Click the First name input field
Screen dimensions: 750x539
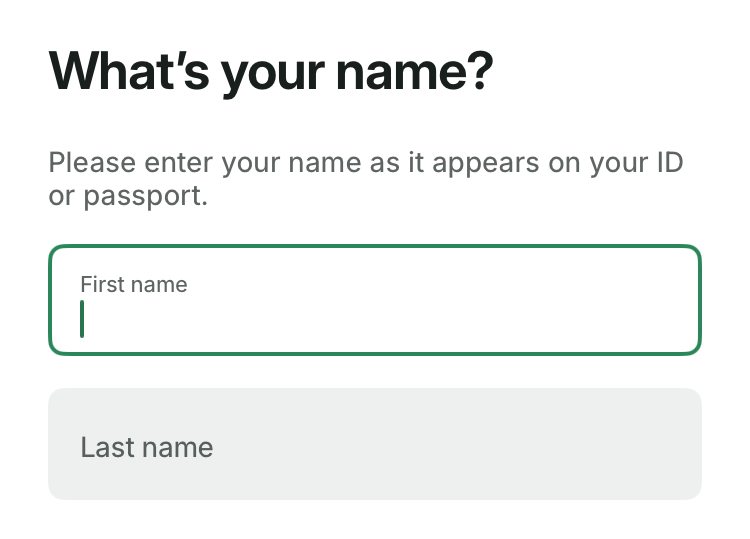374,300
